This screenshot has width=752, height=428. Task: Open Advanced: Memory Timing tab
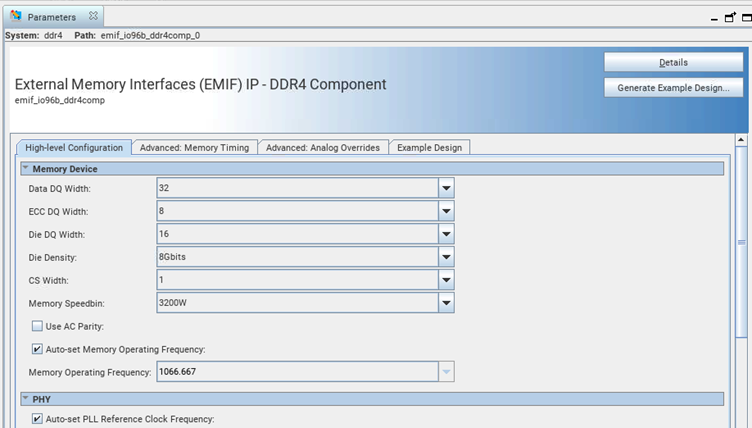(194, 148)
